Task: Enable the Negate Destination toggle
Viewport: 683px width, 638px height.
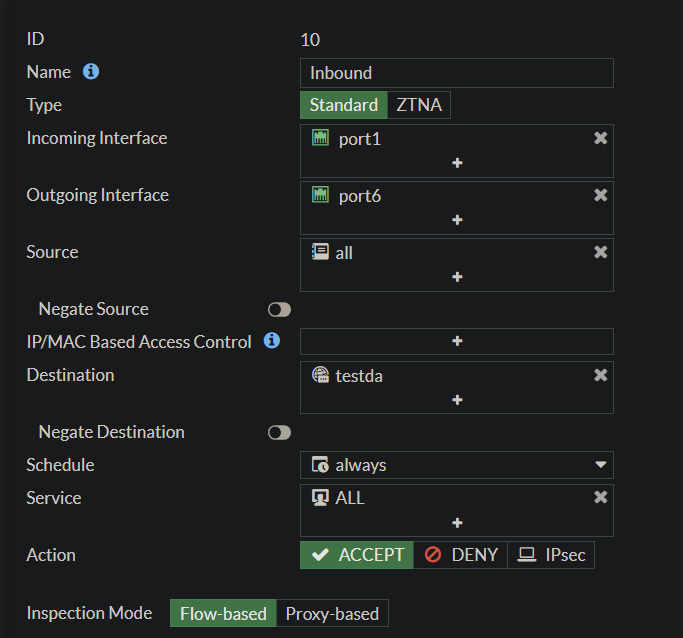Action: pos(279,433)
